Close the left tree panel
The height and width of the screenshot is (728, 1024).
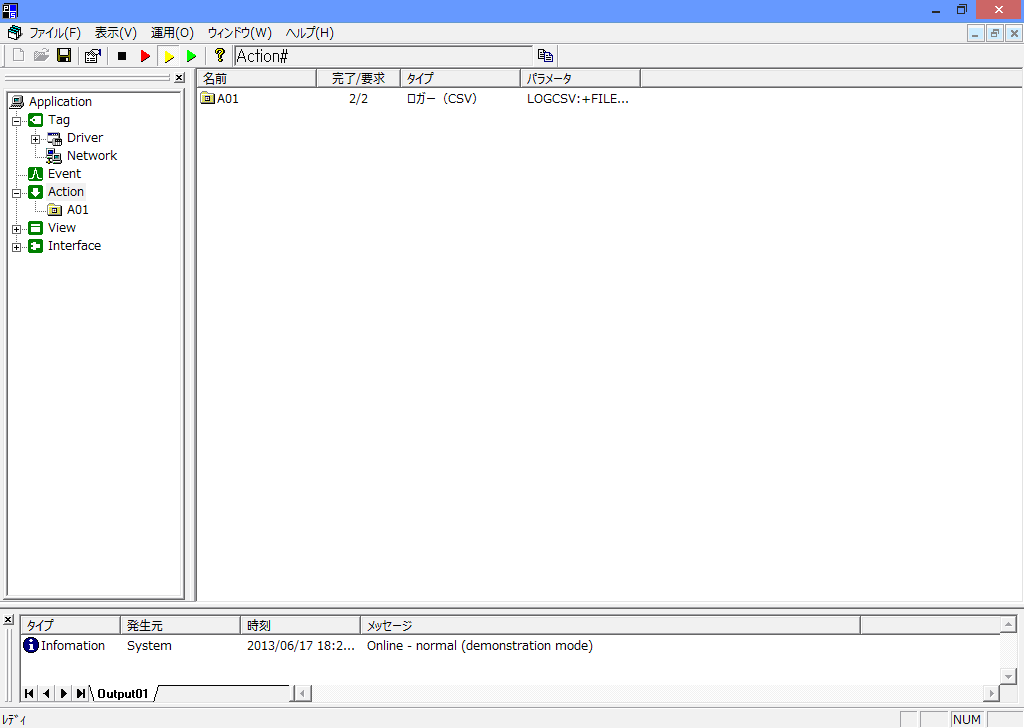coord(179,78)
